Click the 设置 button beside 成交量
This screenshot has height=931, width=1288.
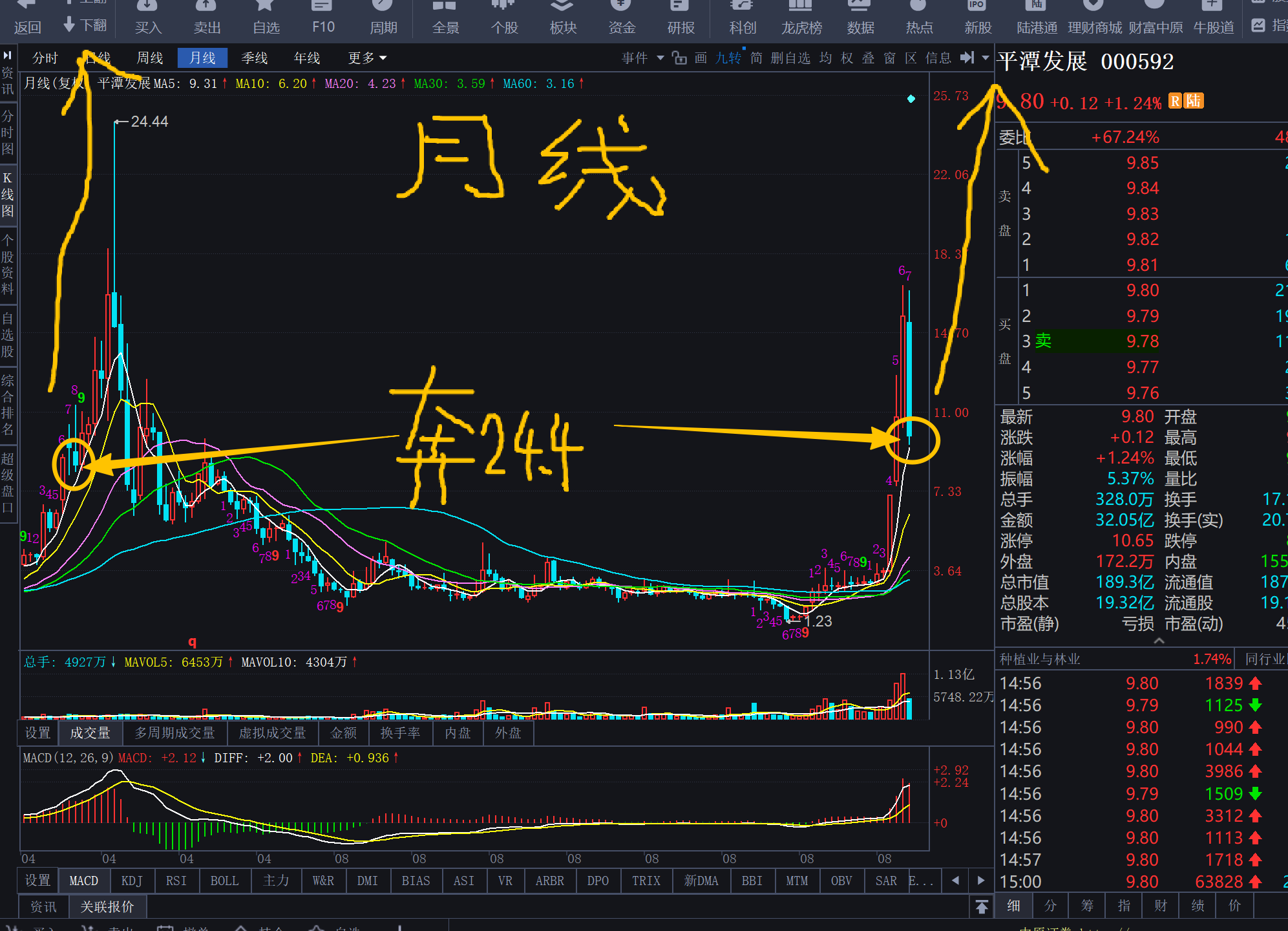tap(37, 733)
